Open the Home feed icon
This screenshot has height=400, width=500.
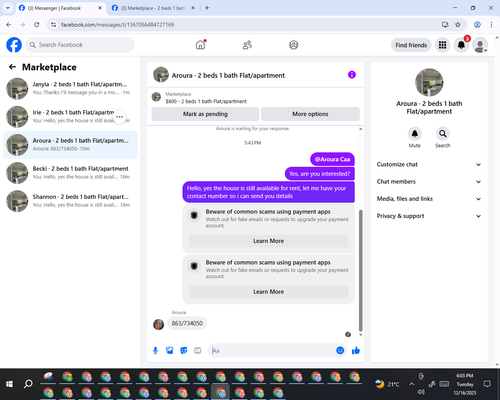200,45
